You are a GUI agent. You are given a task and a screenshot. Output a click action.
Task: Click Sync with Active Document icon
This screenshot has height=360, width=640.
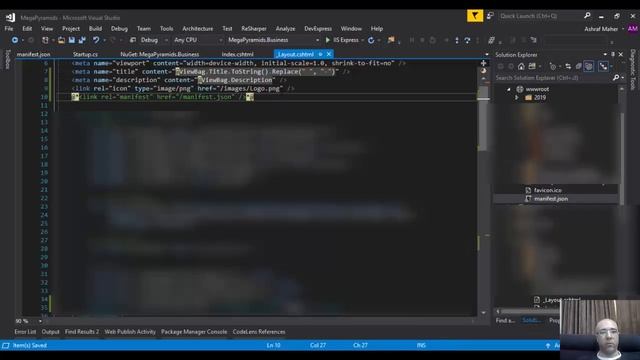pyautogui.click(x=568, y=66)
